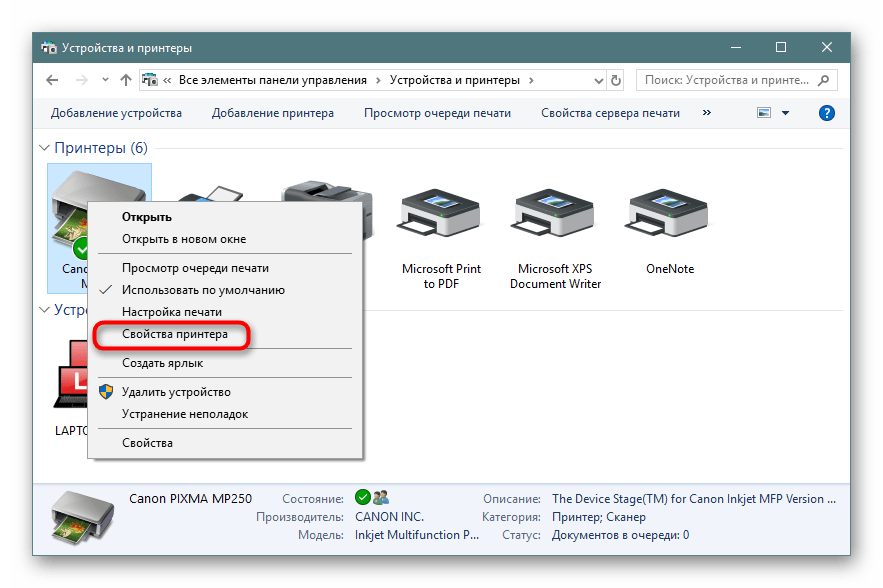Click the forward navigation arrow

(x=82, y=80)
